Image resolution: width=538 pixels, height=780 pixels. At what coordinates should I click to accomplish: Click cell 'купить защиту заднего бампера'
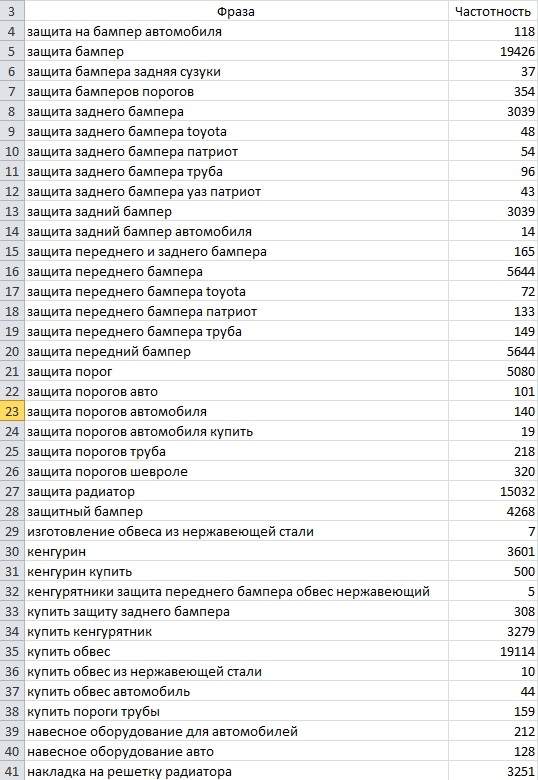coord(236,611)
